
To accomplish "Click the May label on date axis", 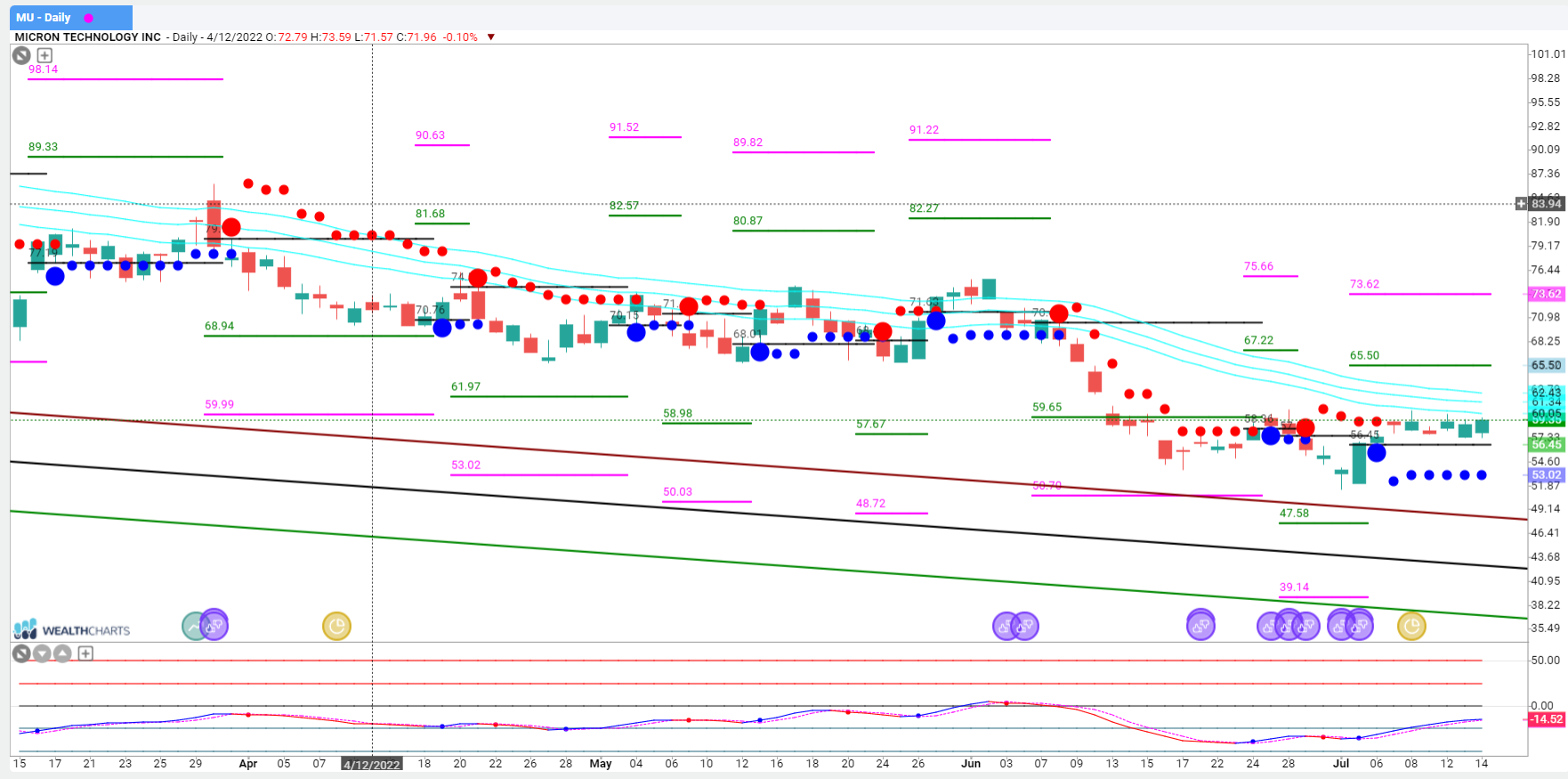I will coord(601,764).
